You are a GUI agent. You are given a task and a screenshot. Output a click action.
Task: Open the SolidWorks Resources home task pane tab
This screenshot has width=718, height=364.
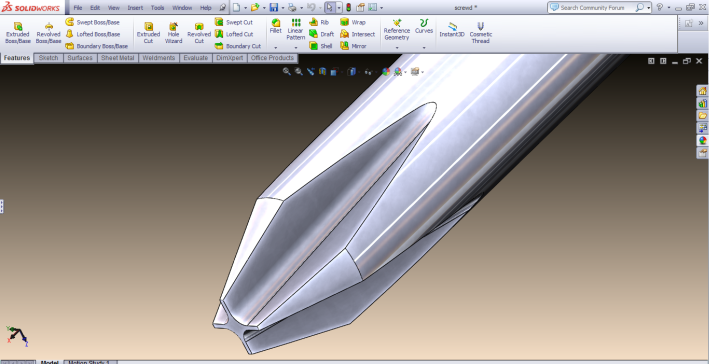point(702,91)
